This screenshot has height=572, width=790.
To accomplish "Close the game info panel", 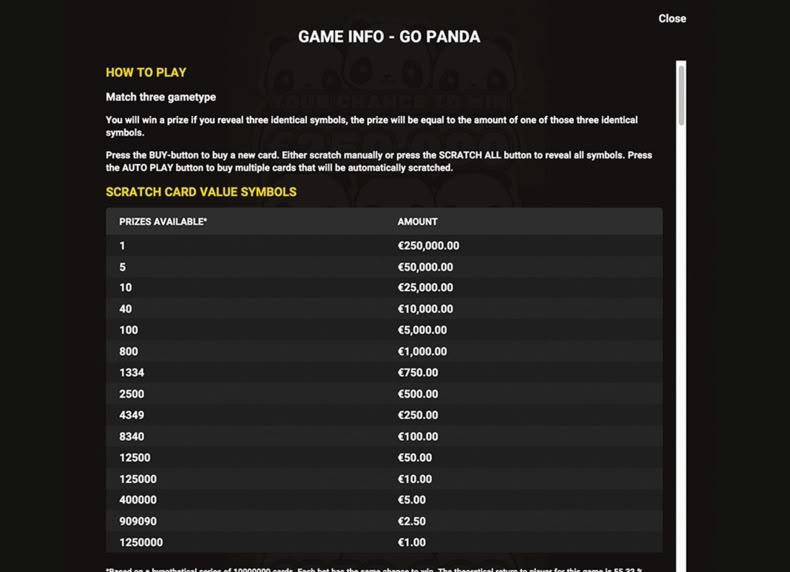I will pos(672,19).
